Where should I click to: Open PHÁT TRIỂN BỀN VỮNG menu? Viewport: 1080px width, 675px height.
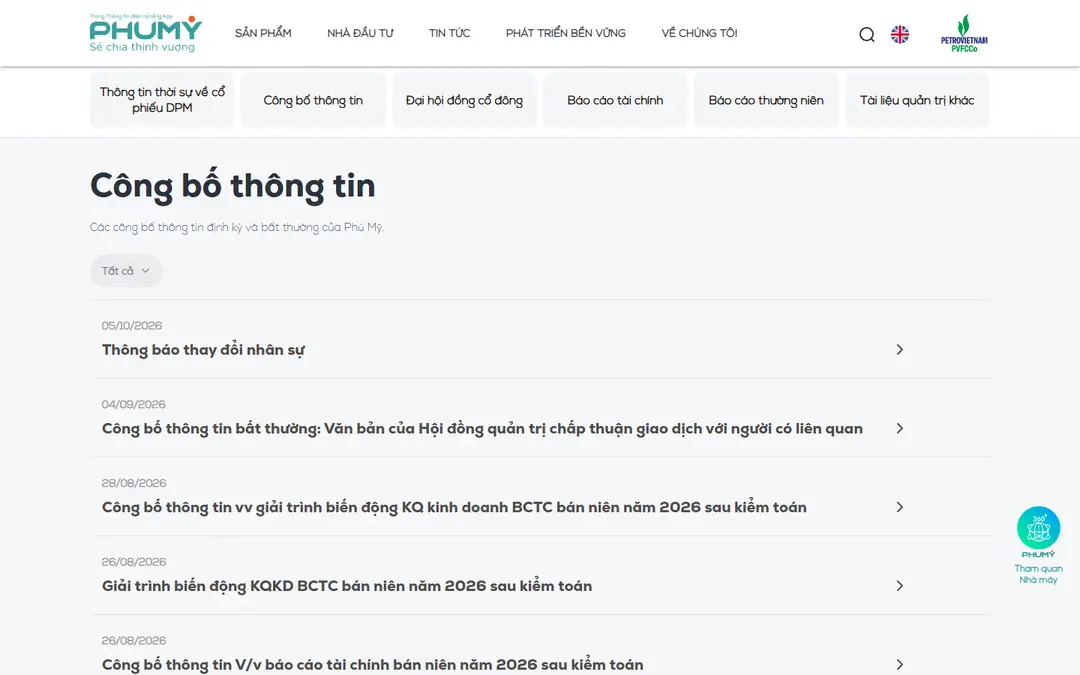tap(565, 33)
